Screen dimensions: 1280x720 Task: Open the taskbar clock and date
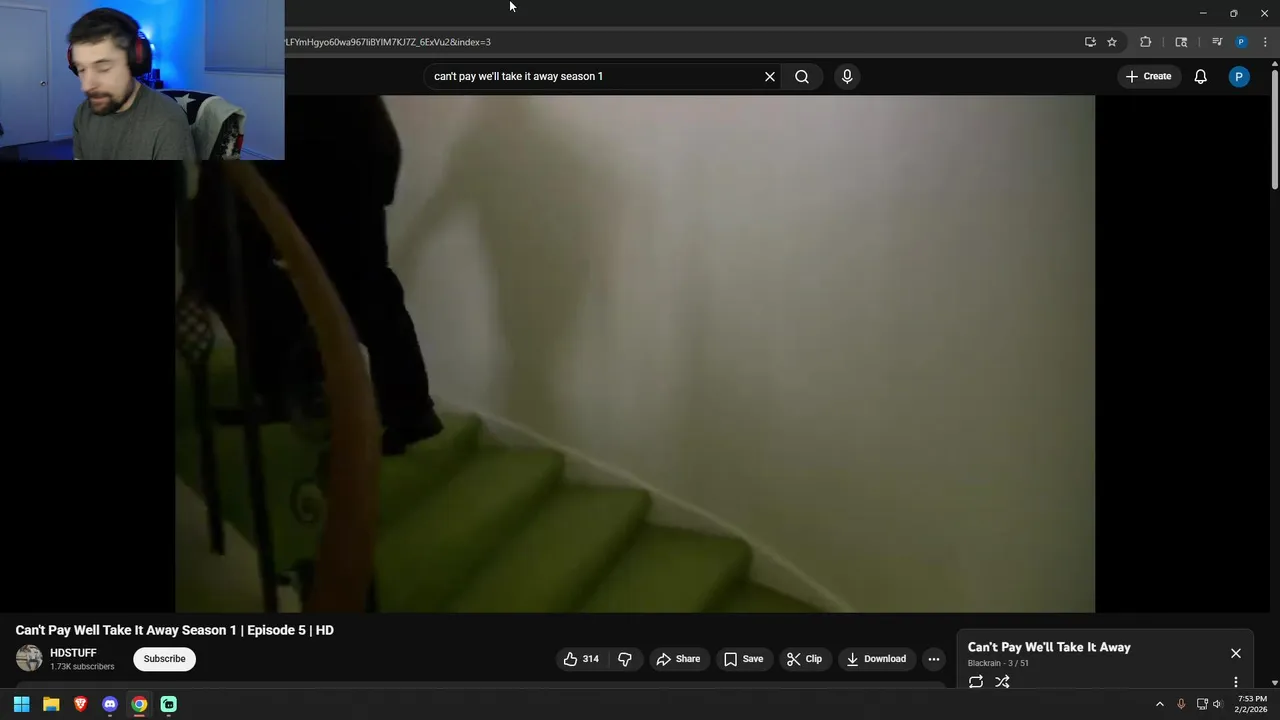pos(1251,704)
